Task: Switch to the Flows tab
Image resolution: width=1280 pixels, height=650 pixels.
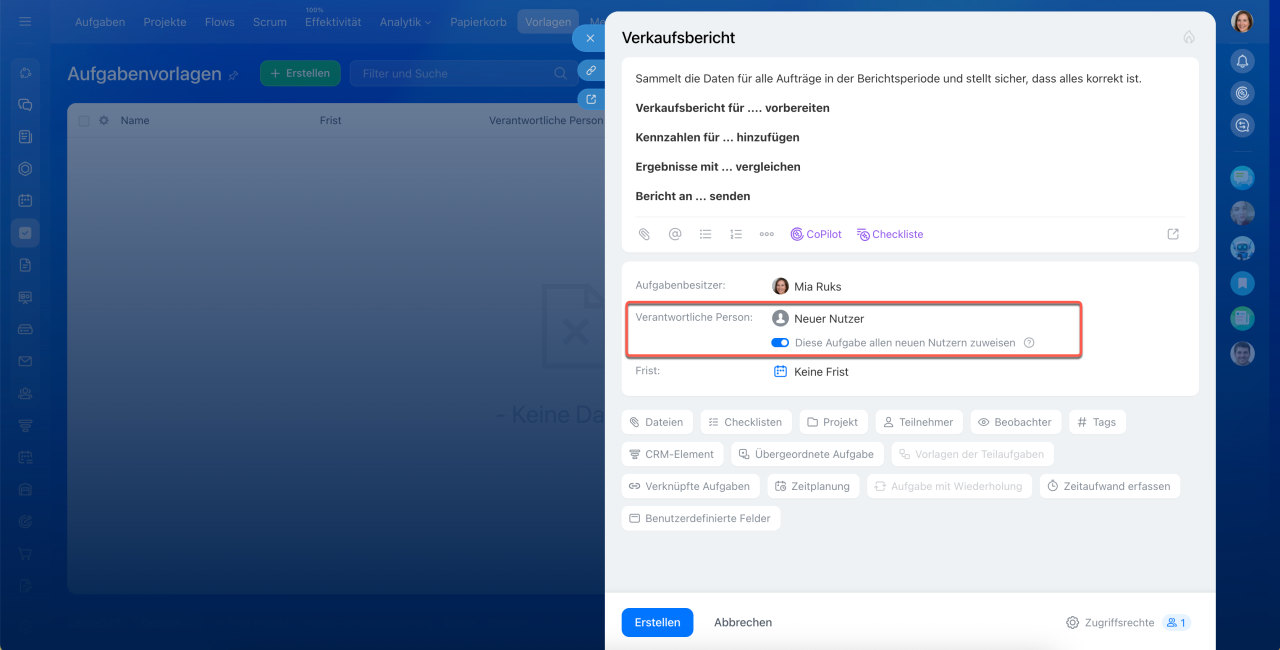Action: (219, 22)
